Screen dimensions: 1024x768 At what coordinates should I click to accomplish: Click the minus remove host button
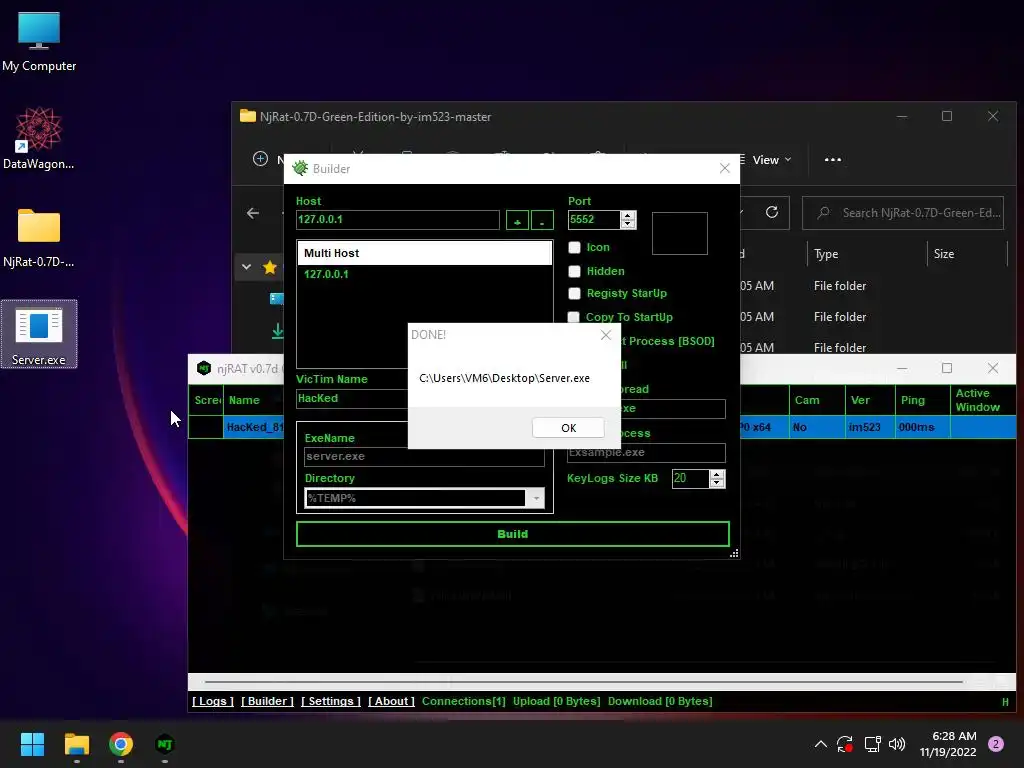tap(542, 220)
